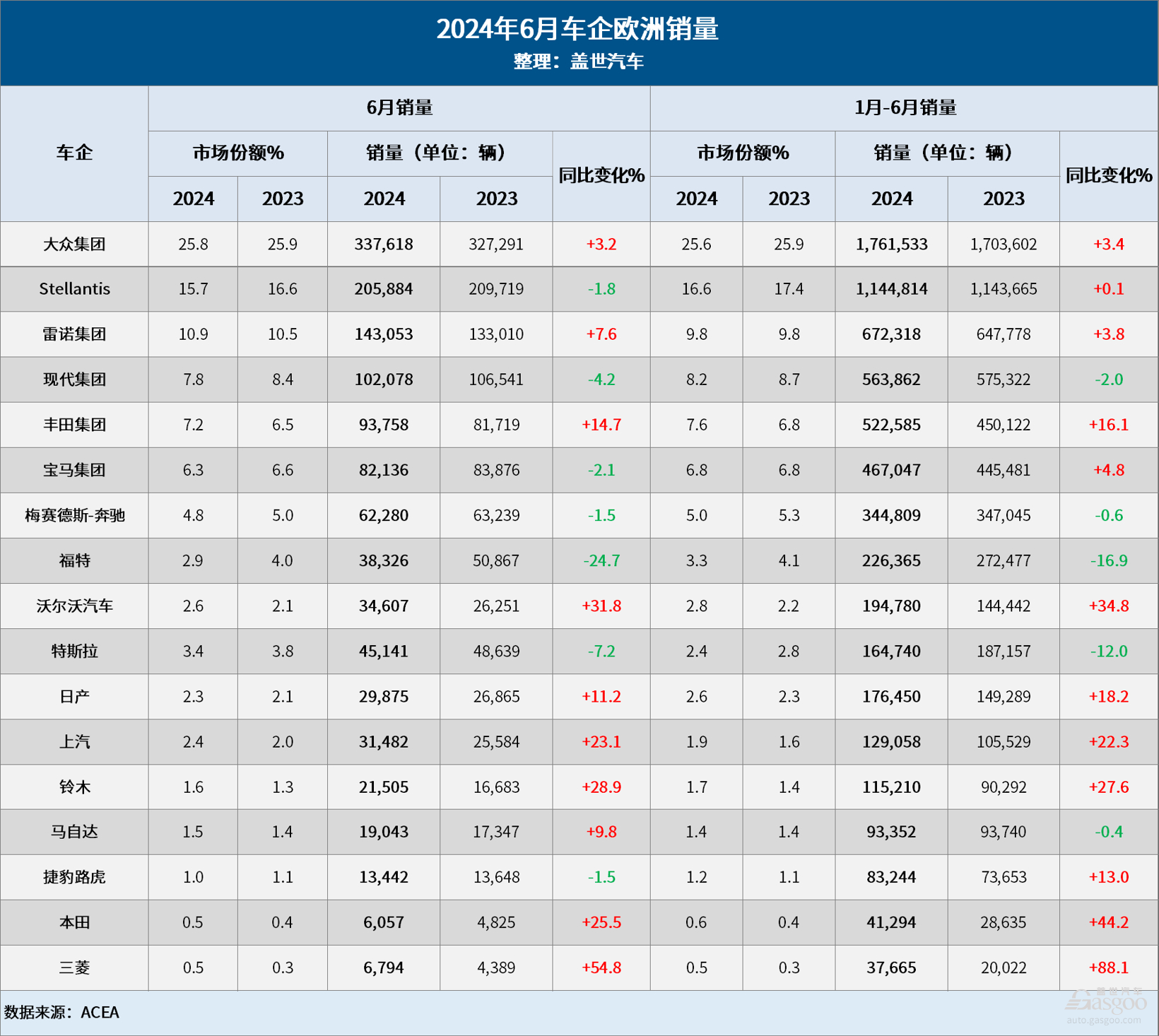
Task: Click 本田 June 2023 sales 4,825
Action: pos(496,922)
